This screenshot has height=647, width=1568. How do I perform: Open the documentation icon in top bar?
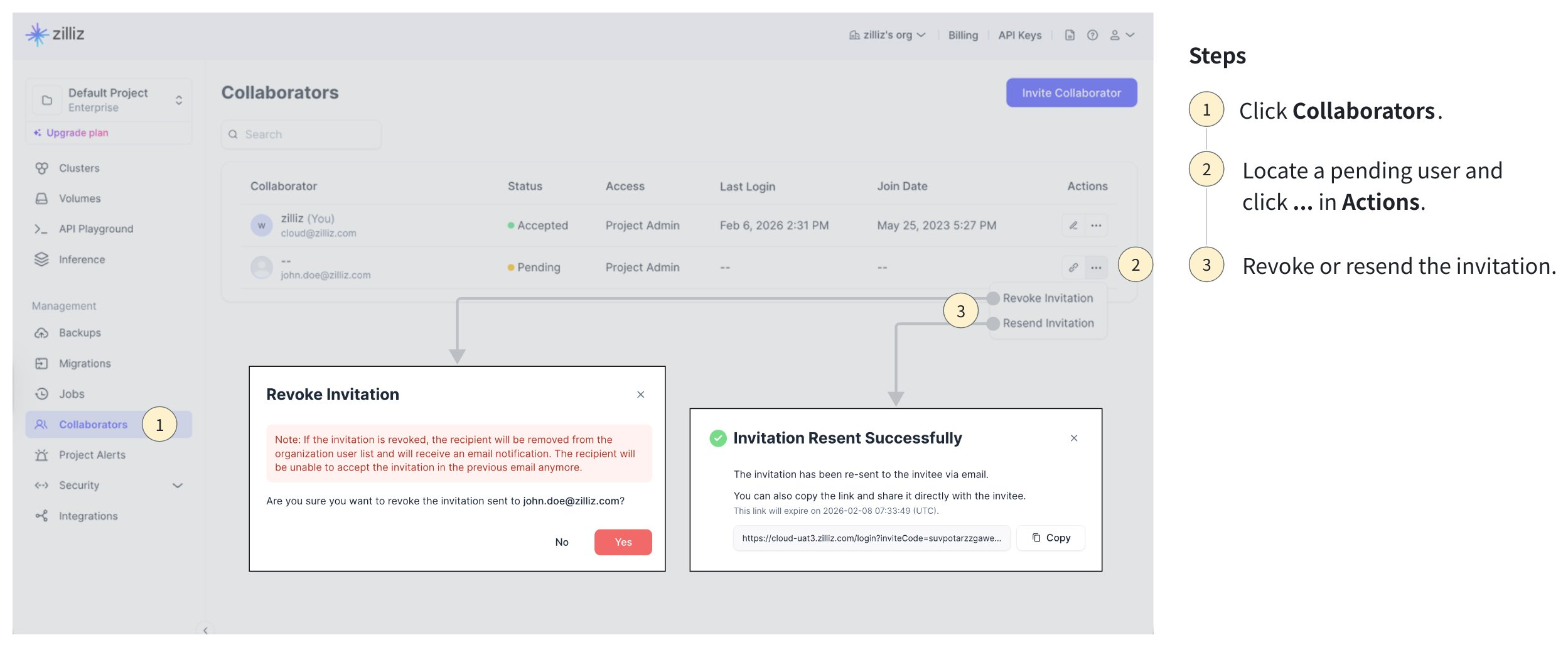[1070, 35]
